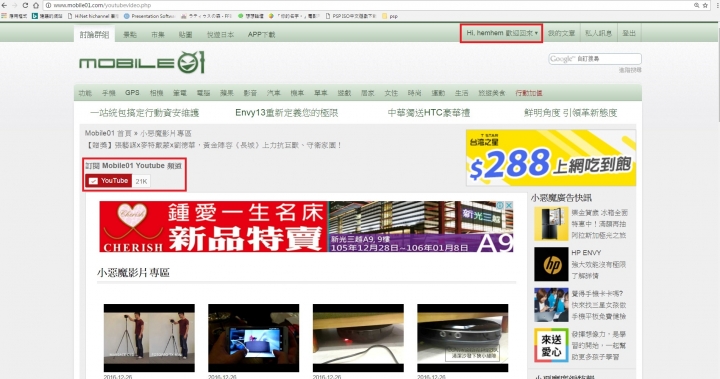The width and height of the screenshot is (720, 379).
Task: Open the apps shortcut in bookmarks bar
Action: click(x=14, y=16)
